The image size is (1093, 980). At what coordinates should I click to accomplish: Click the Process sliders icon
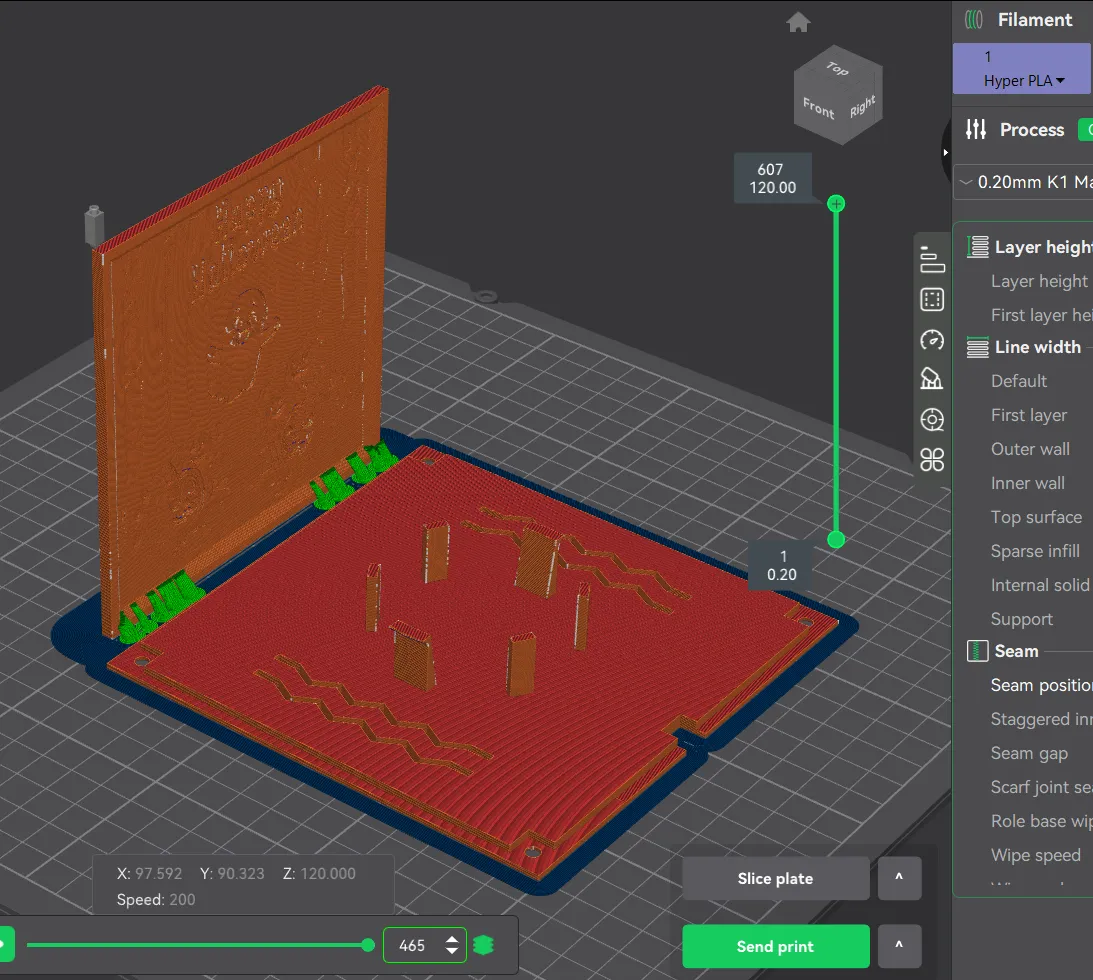pyautogui.click(x=976, y=129)
